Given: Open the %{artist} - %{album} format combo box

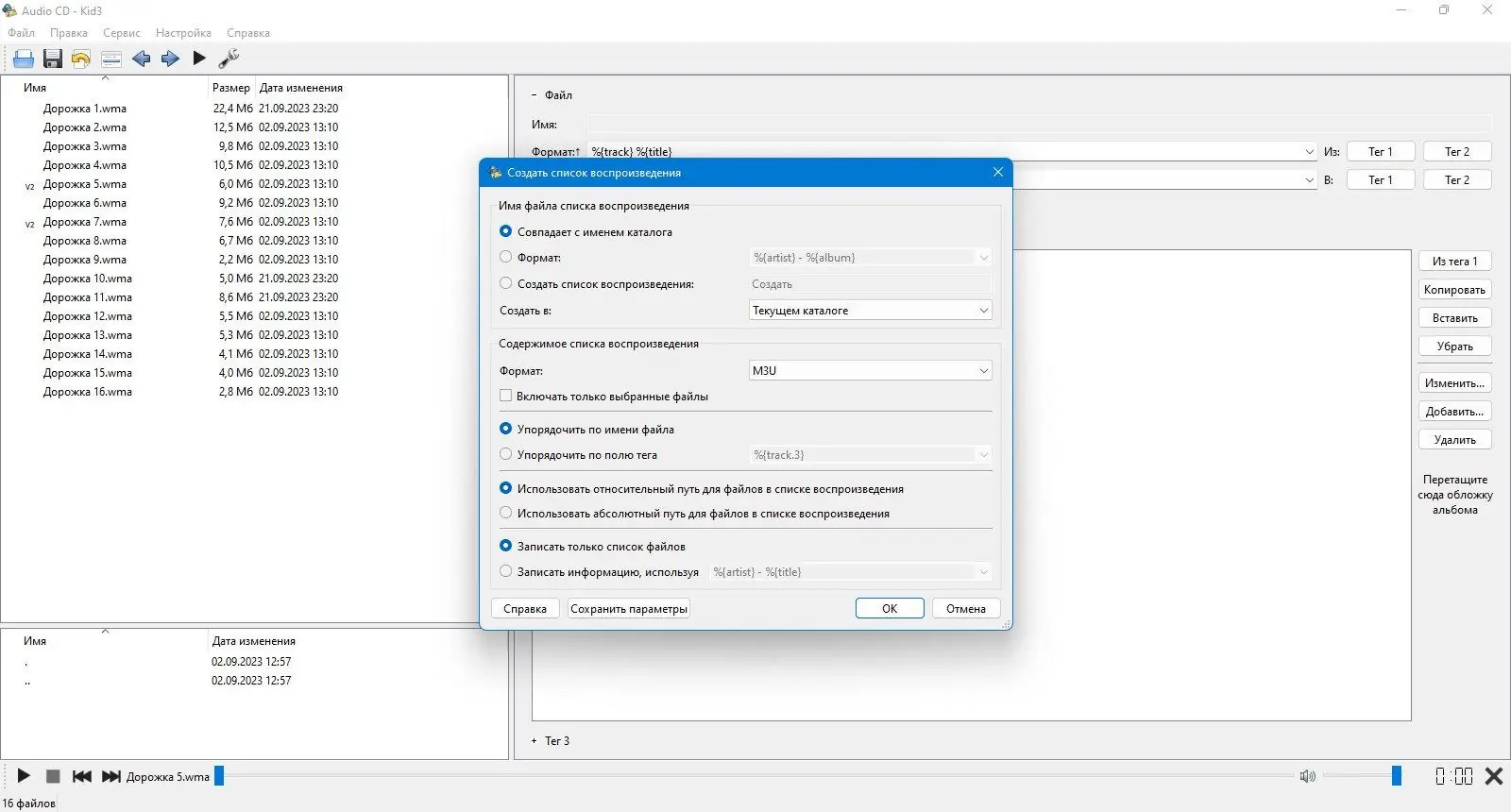Looking at the screenshot, I should point(870,257).
